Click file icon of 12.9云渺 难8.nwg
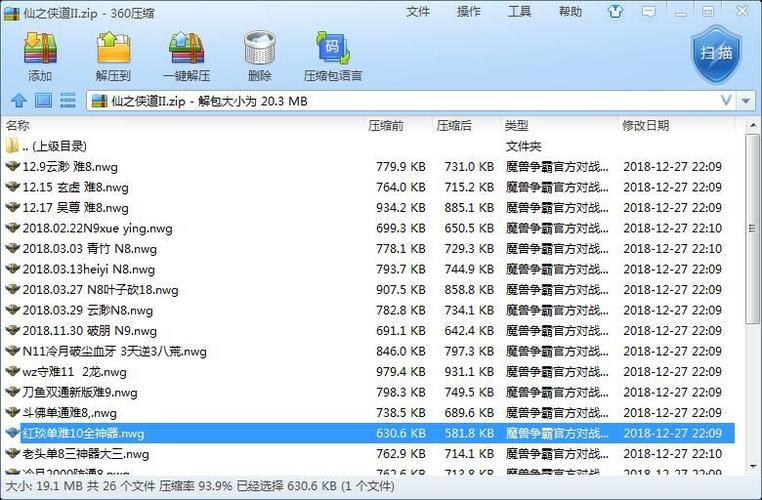762x500 pixels. coord(12,166)
